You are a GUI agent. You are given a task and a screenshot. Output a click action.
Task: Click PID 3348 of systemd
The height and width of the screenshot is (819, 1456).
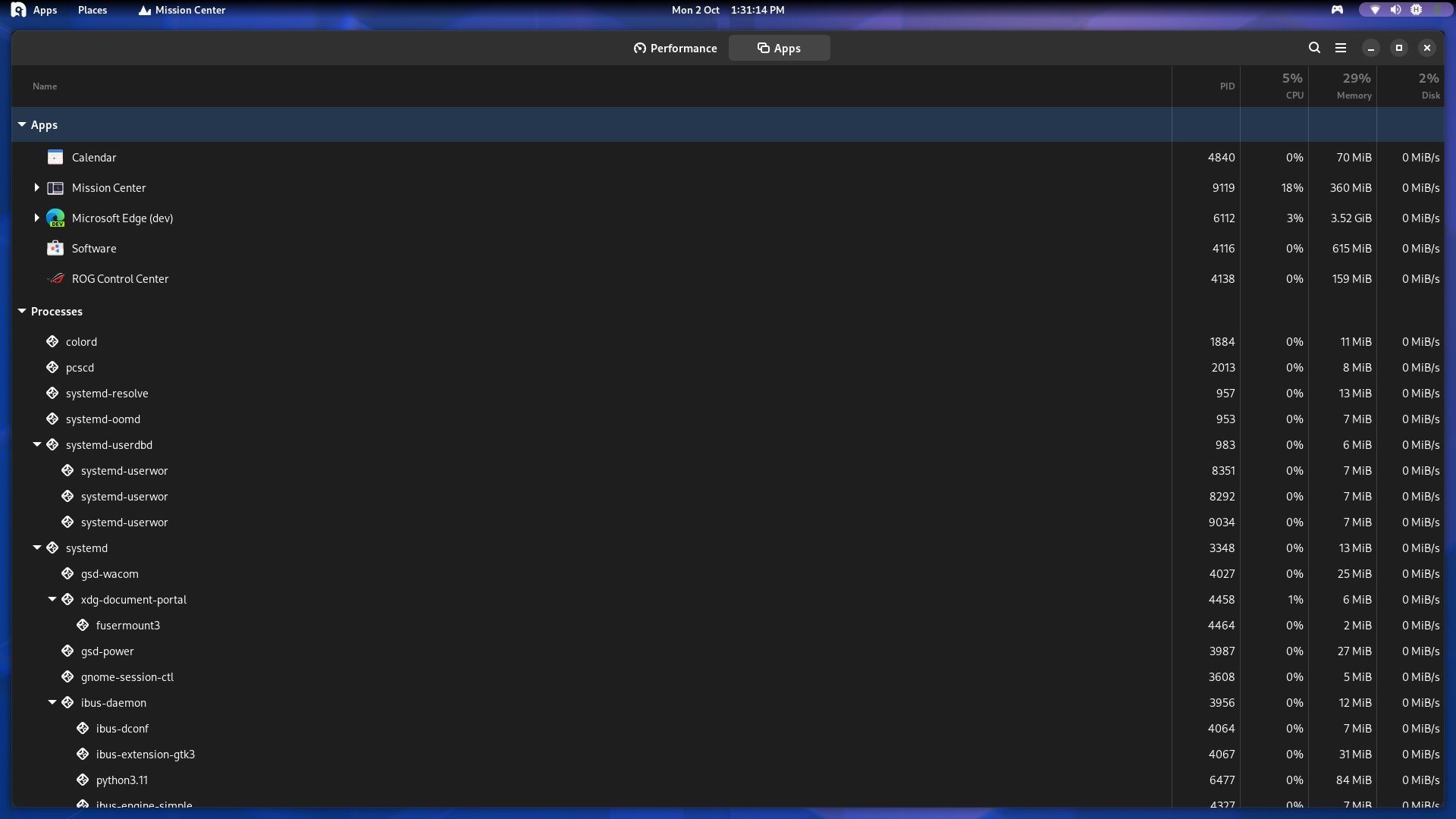1222,548
